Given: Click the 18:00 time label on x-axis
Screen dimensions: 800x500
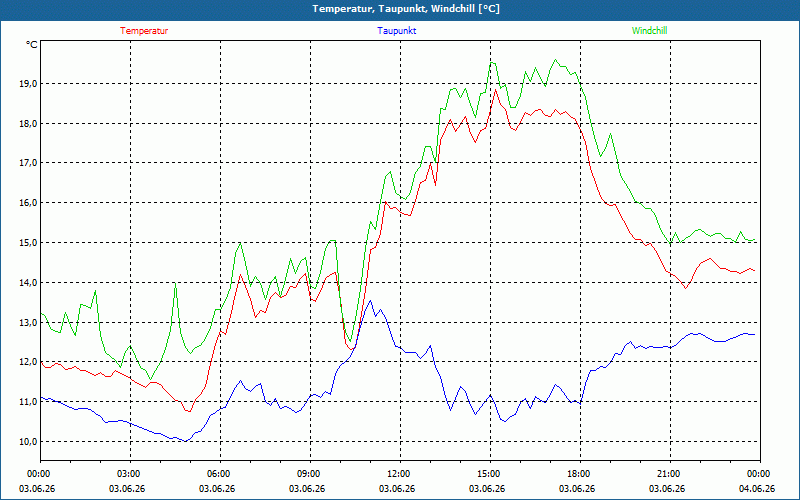Looking at the screenshot, I should 577,474.
